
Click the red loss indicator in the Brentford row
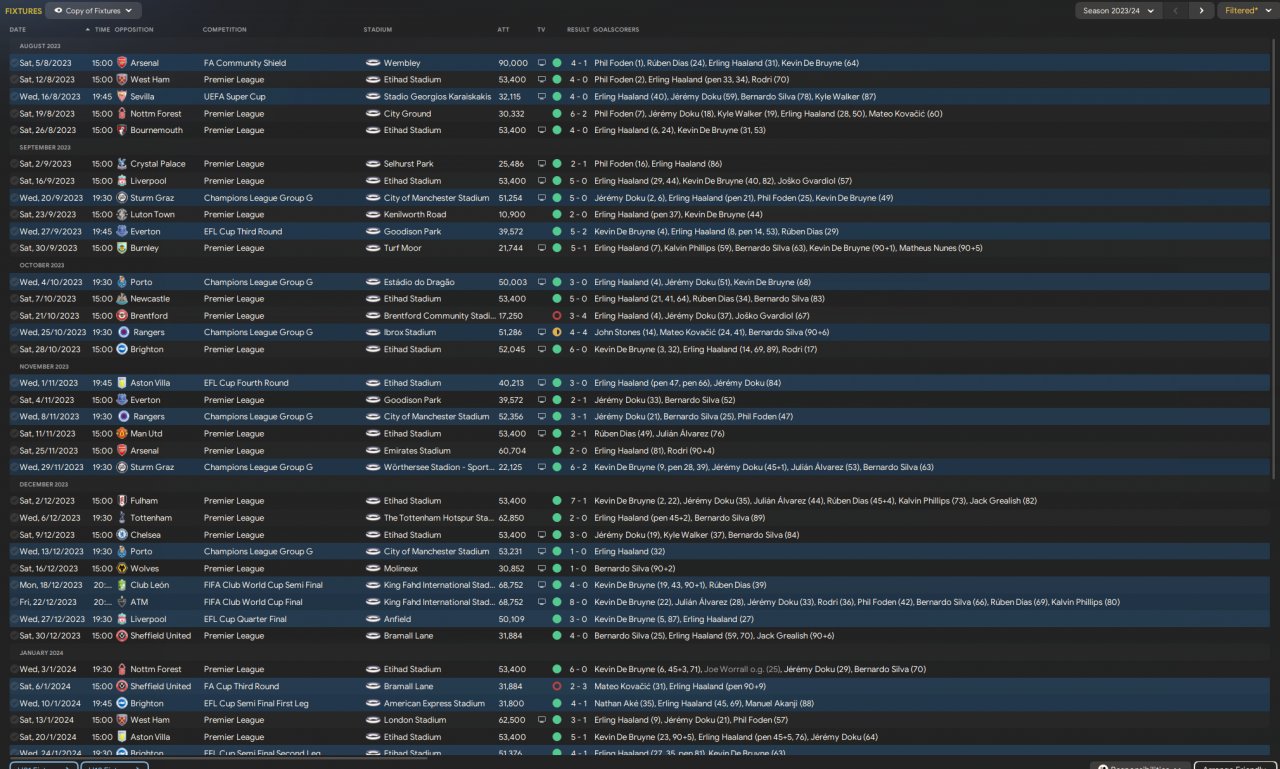point(557,316)
